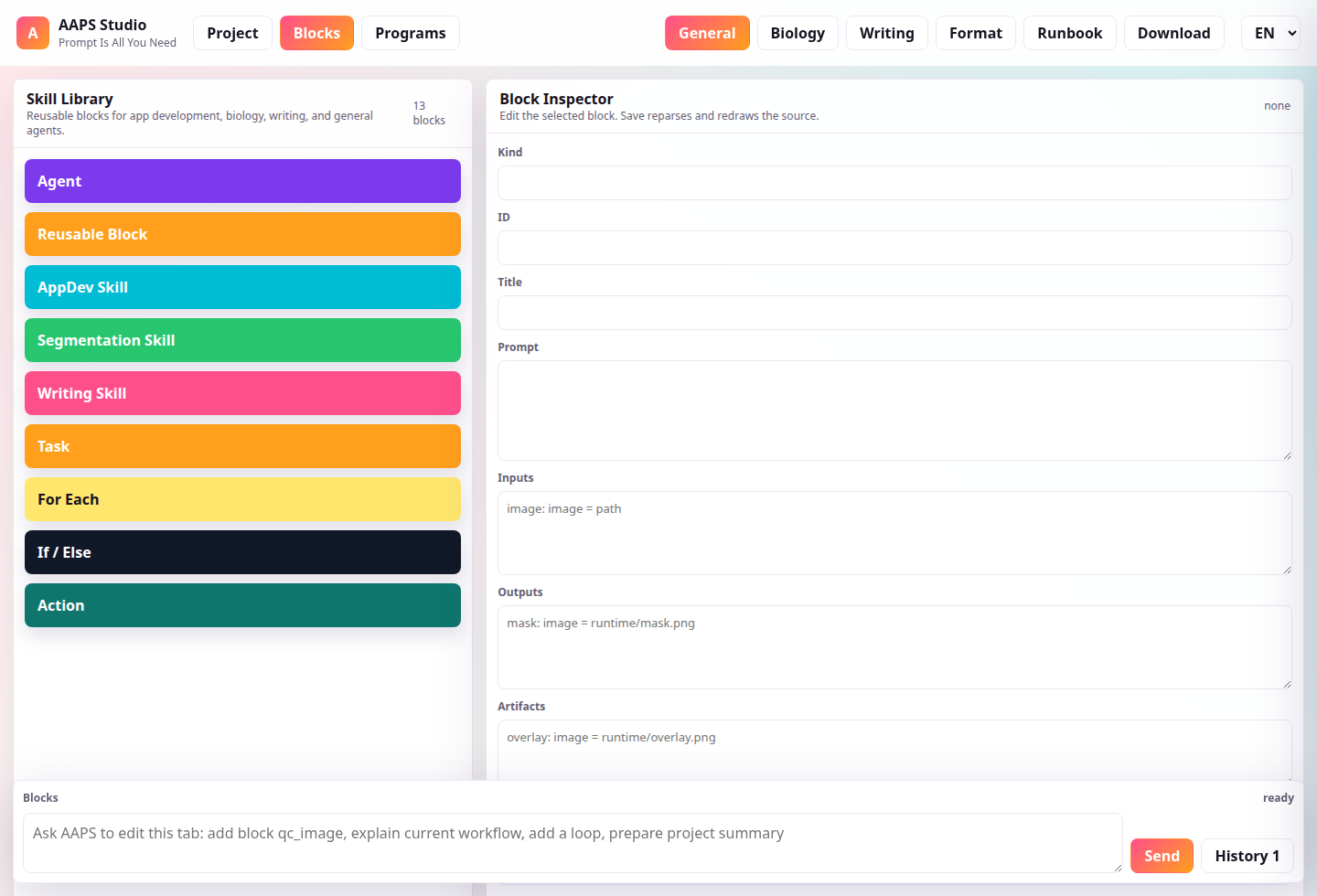The width and height of the screenshot is (1317, 896).
Task: Click the Download button
Action: click(x=1174, y=33)
